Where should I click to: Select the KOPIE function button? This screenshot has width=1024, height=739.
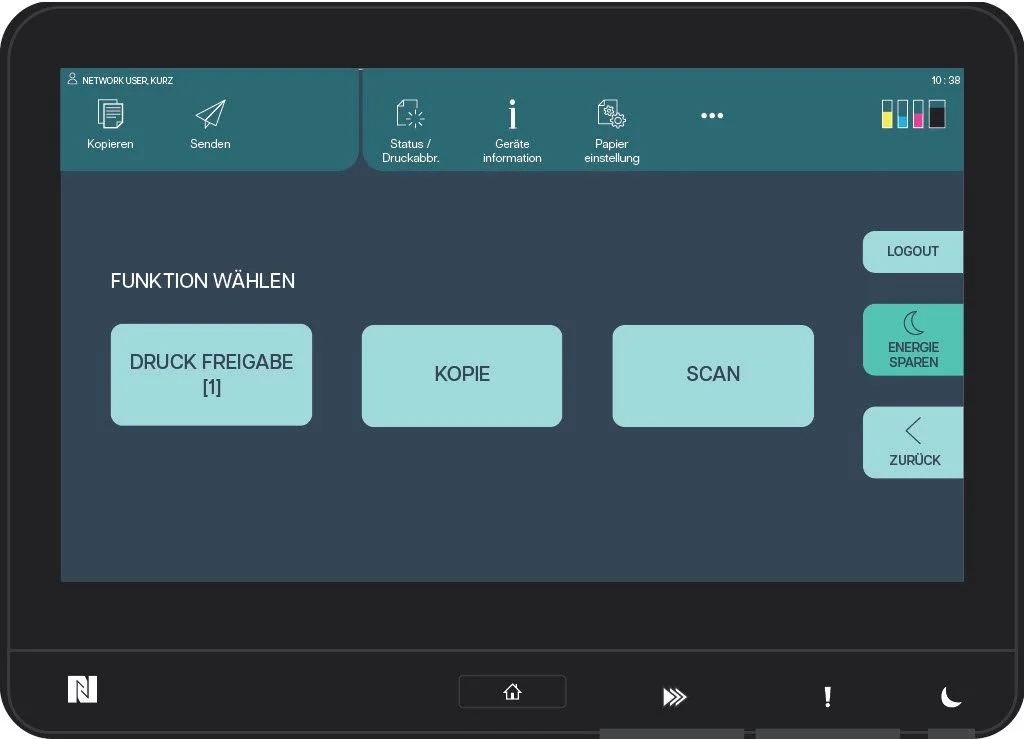462,375
